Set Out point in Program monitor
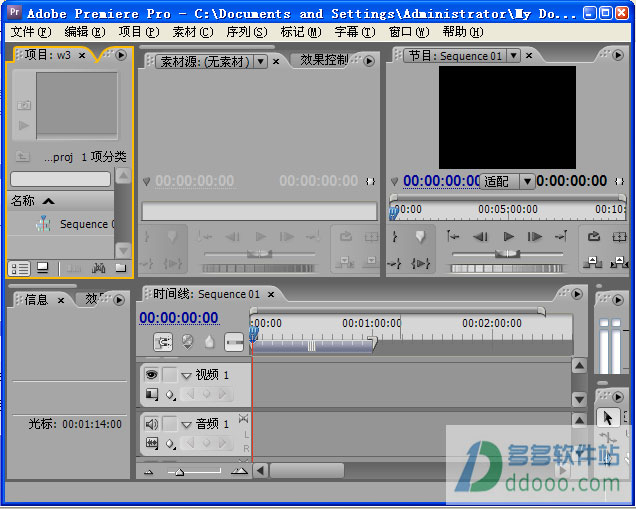 click(x=395, y=264)
